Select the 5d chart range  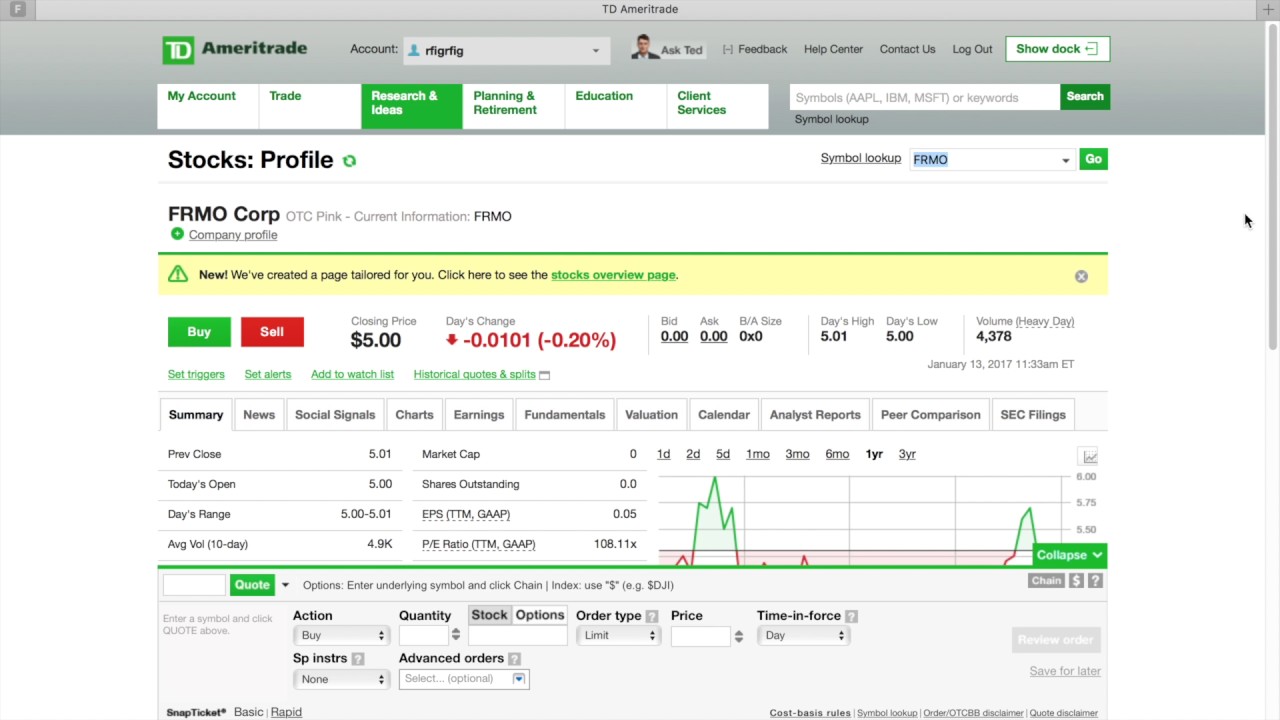click(723, 454)
